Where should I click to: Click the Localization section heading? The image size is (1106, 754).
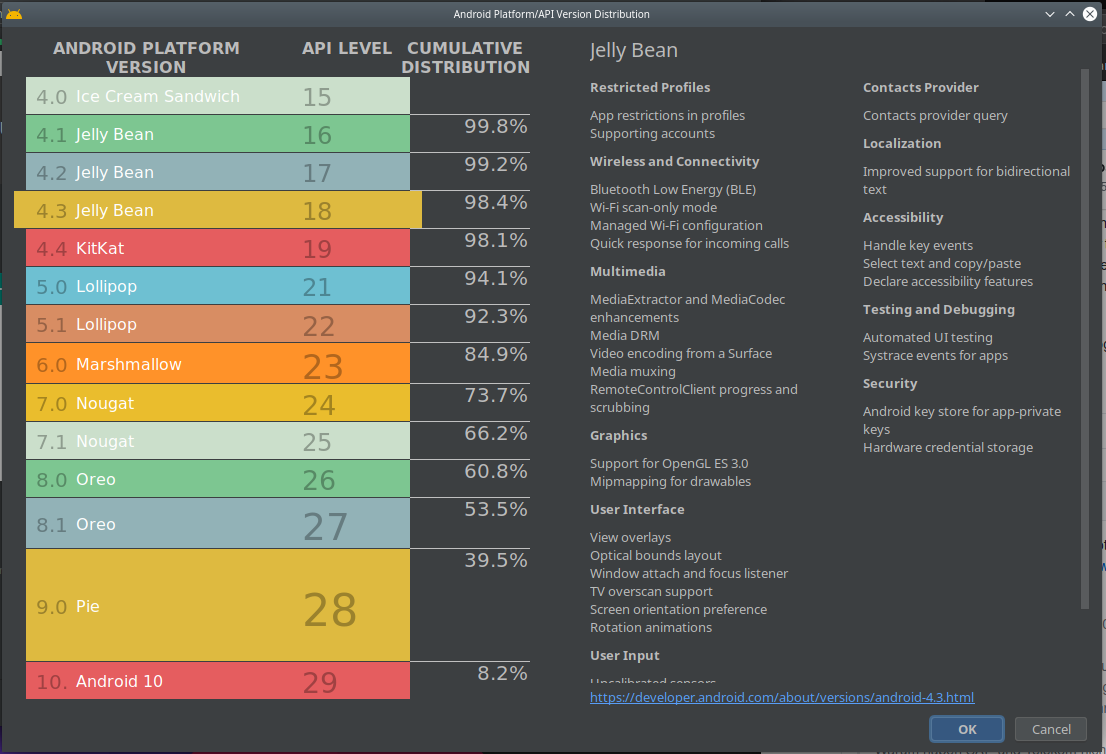(x=902, y=143)
